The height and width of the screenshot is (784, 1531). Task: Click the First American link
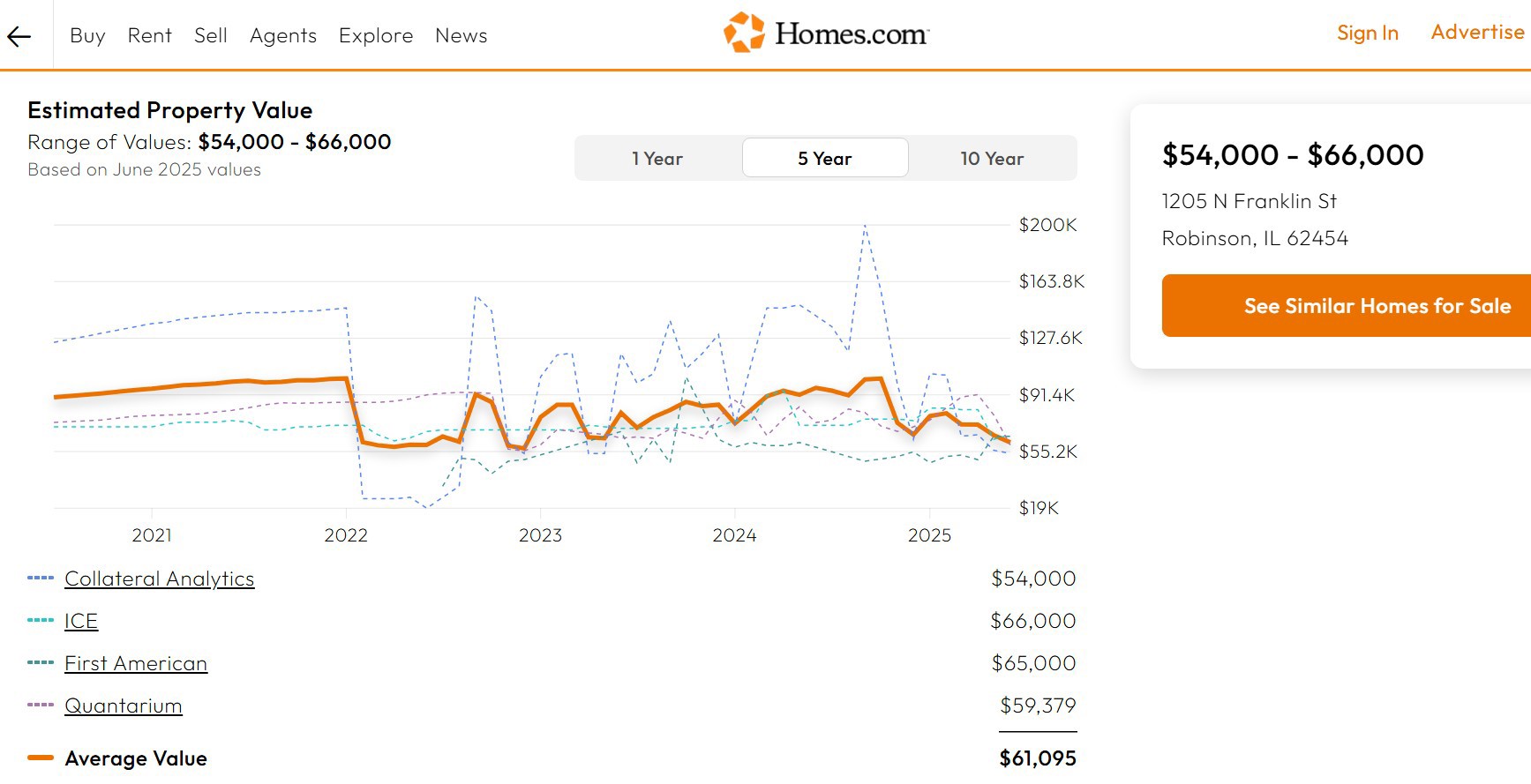click(x=136, y=664)
